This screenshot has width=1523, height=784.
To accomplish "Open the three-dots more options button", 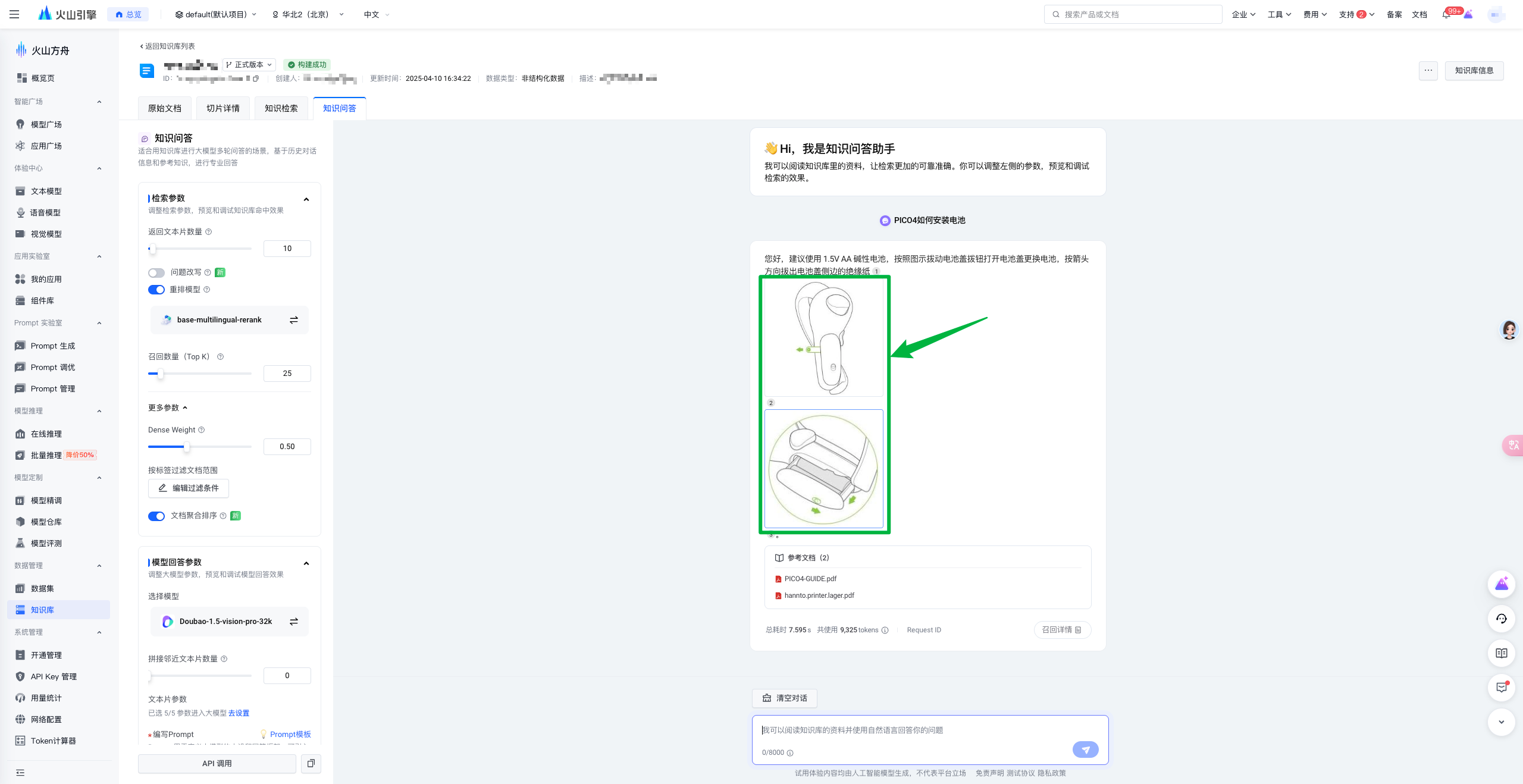I will click(1428, 71).
